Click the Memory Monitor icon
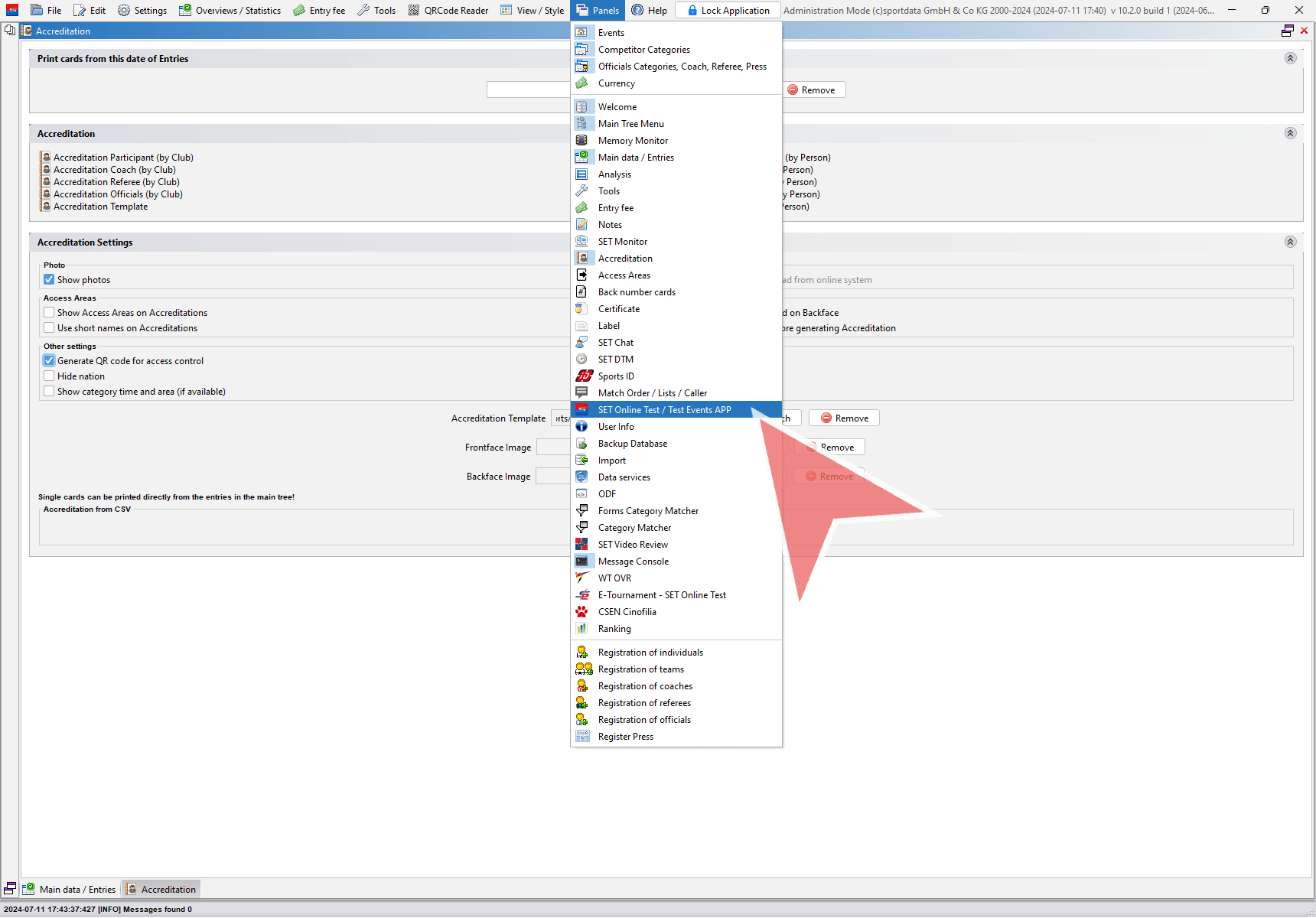Screen dimensions: 1316x918 click(x=582, y=140)
